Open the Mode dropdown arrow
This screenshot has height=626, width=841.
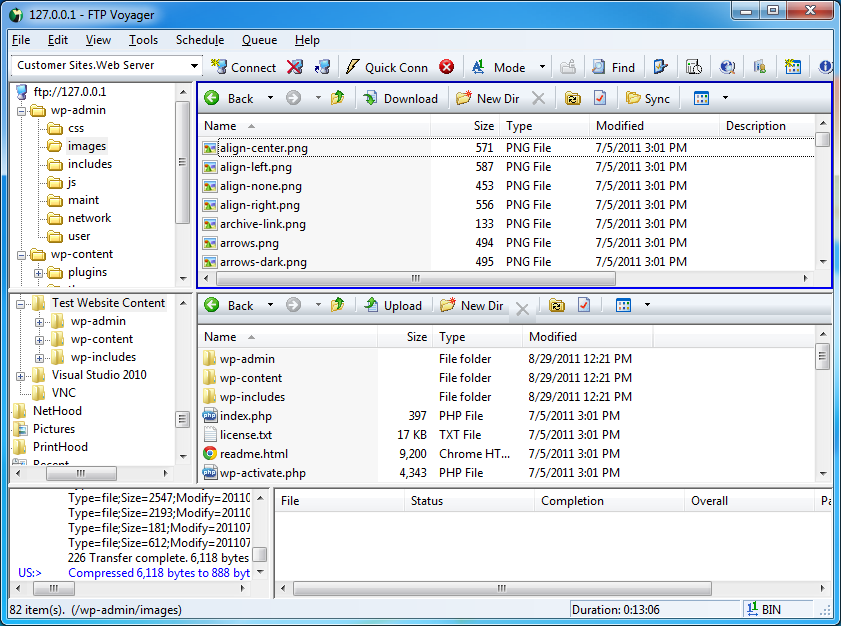tap(542, 67)
